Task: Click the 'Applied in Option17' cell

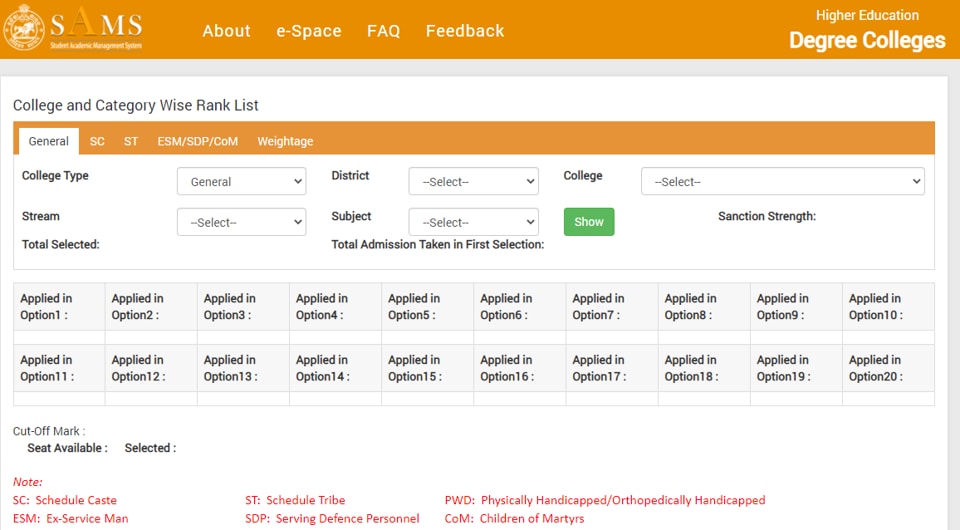Action: pyautogui.click(x=612, y=368)
